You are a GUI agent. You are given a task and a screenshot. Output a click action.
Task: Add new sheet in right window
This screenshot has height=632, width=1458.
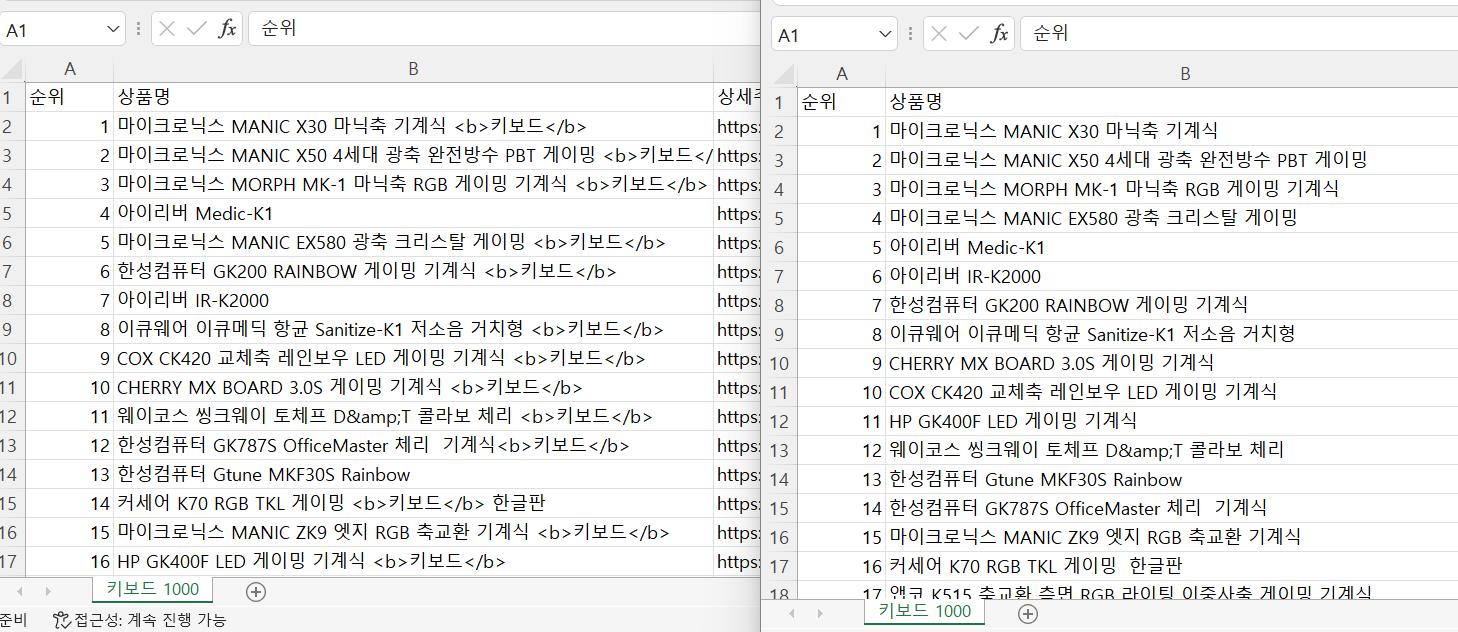(1027, 613)
